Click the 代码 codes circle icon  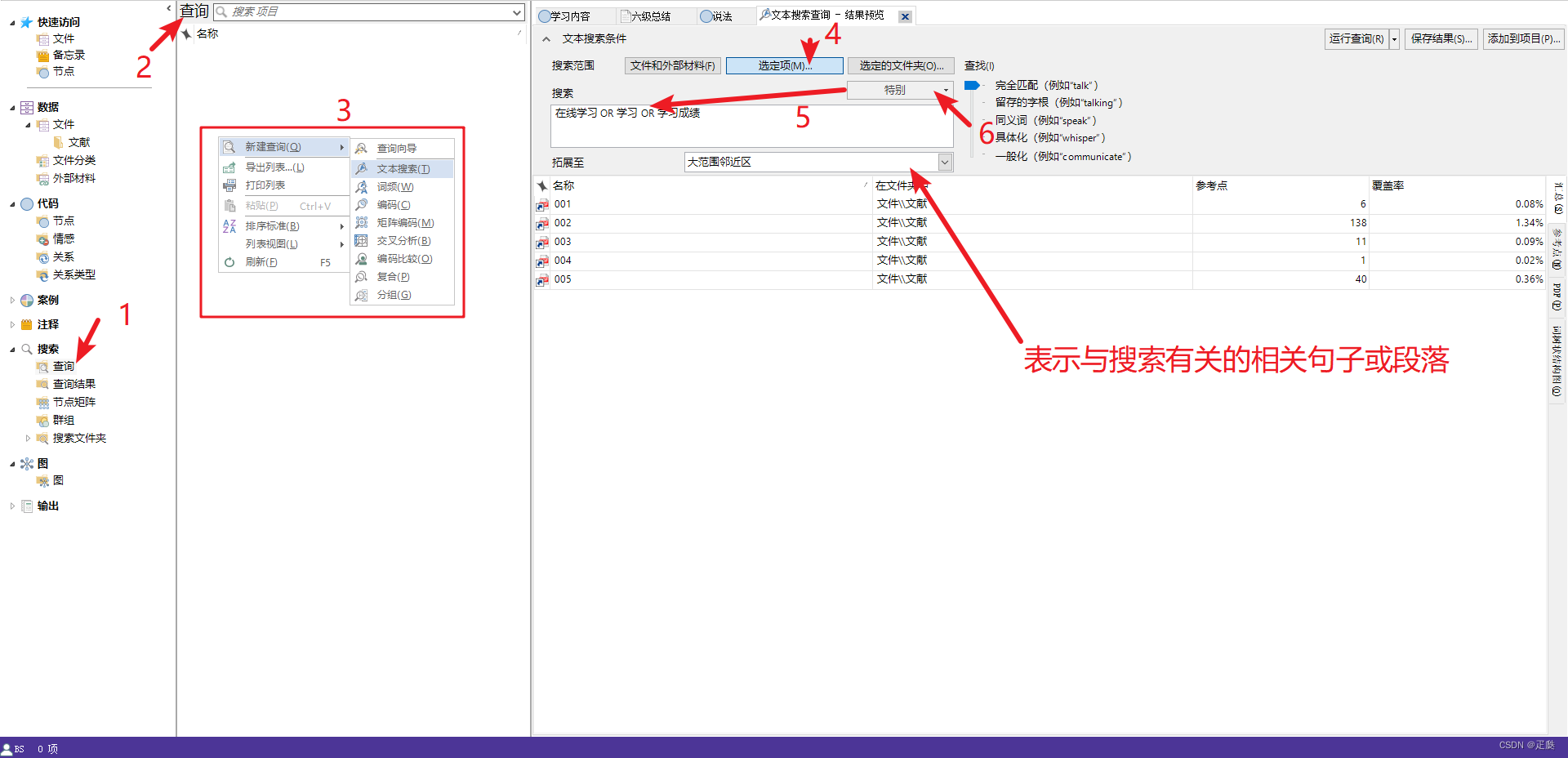(27, 203)
